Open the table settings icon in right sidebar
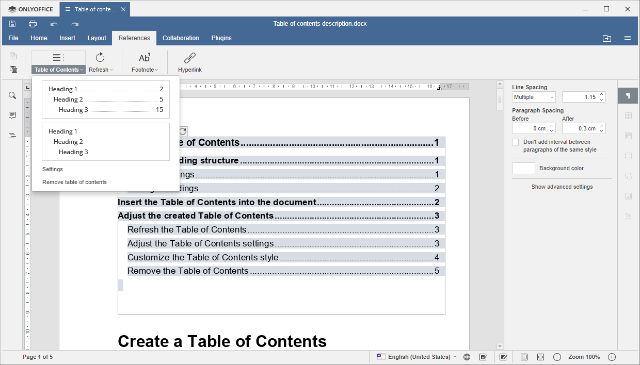The width and height of the screenshot is (640, 365). [x=628, y=116]
